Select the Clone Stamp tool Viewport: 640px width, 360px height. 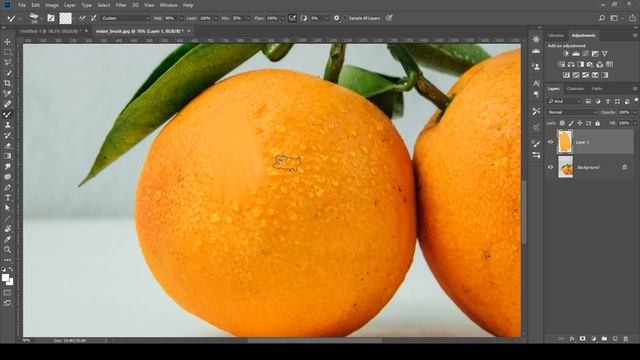point(7,125)
